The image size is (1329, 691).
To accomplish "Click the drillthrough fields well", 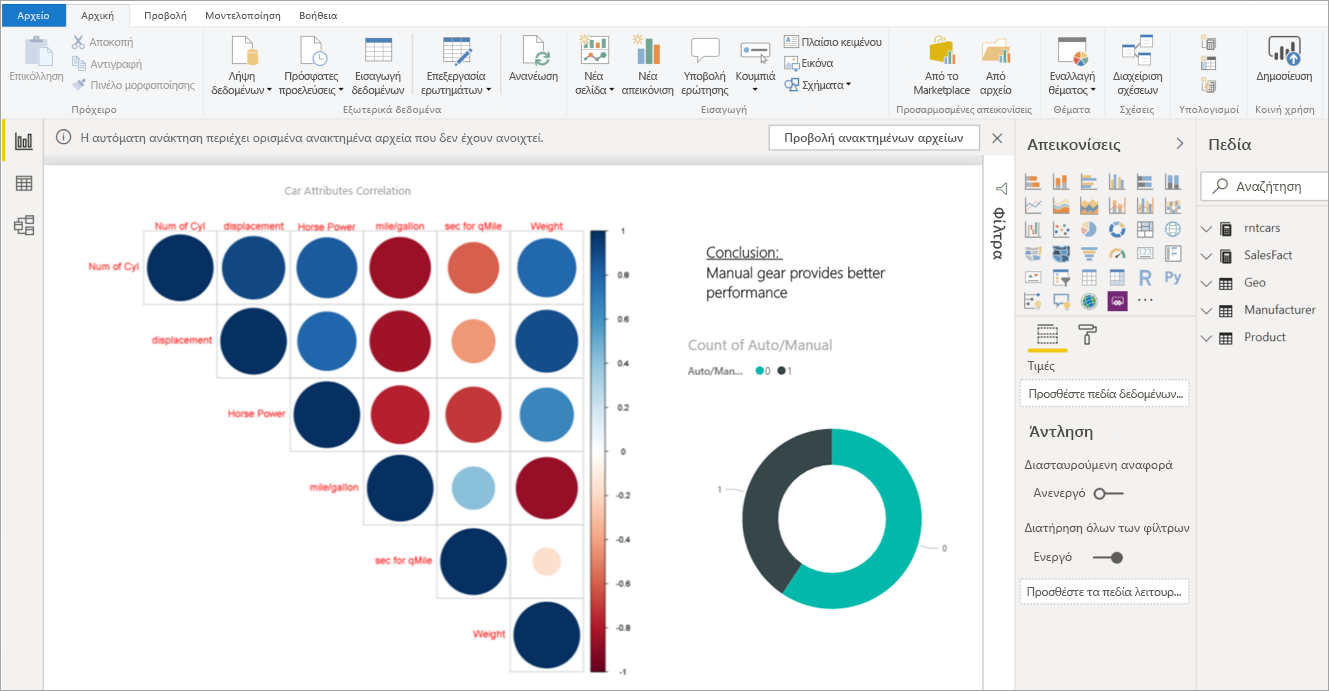I will [x=1105, y=592].
